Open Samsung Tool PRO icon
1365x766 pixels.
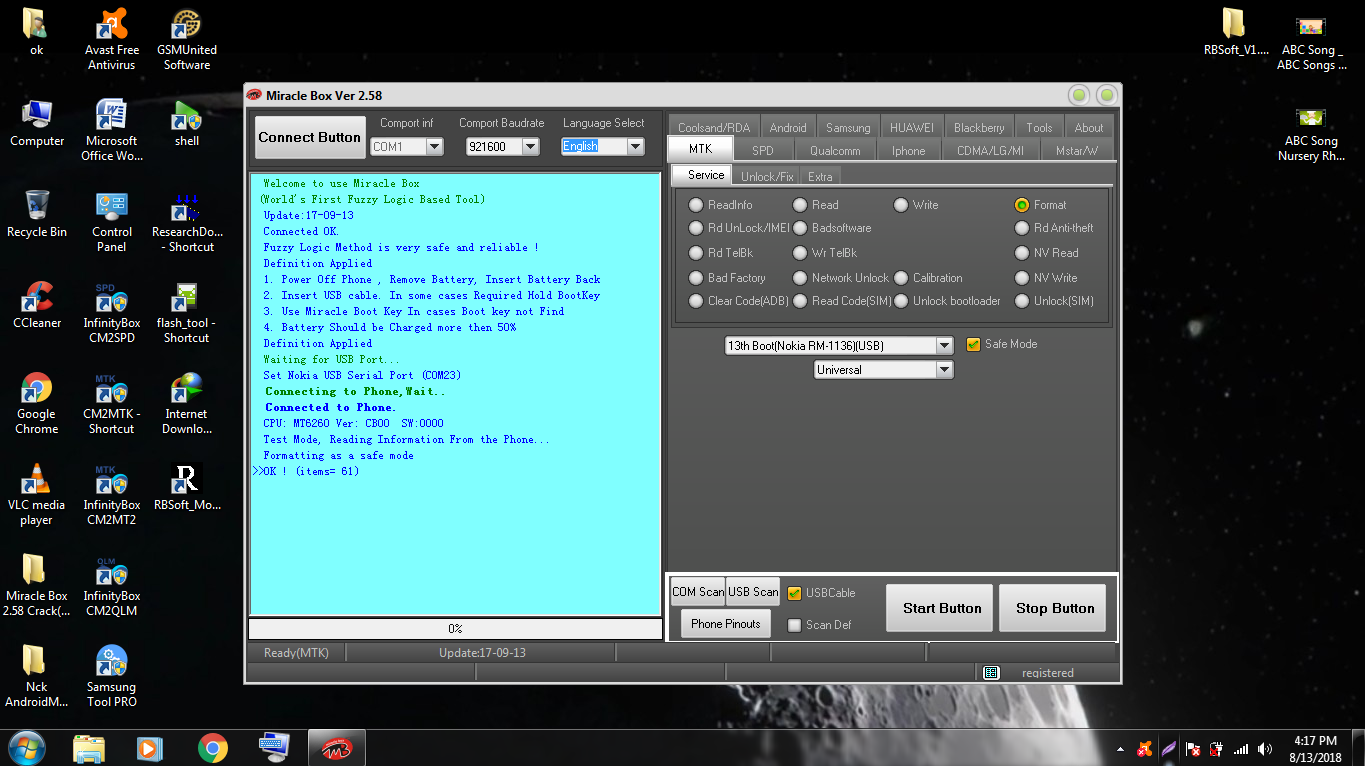coord(111,677)
